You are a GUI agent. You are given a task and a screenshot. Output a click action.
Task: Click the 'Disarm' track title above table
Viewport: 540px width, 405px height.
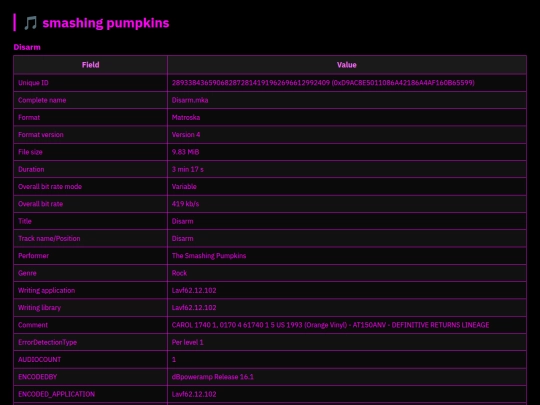tap(27, 47)
